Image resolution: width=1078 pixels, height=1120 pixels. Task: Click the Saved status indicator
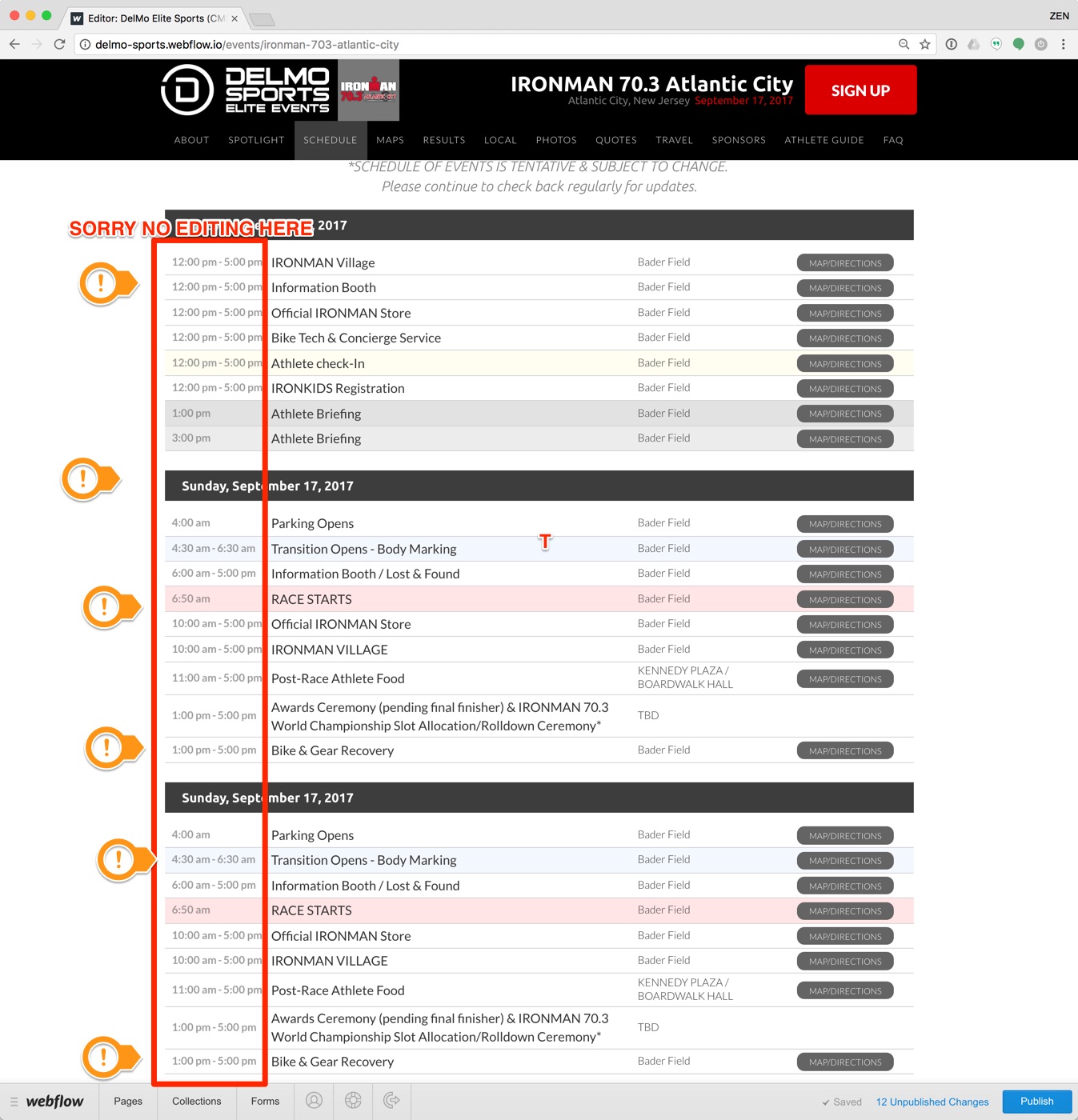(x=842, y=1102)
